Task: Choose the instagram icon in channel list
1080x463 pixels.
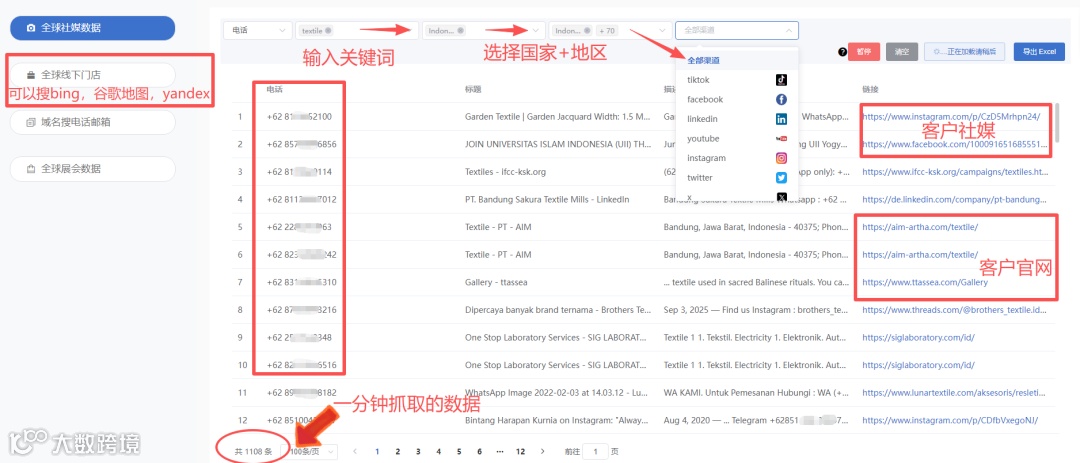Action: 781,158
